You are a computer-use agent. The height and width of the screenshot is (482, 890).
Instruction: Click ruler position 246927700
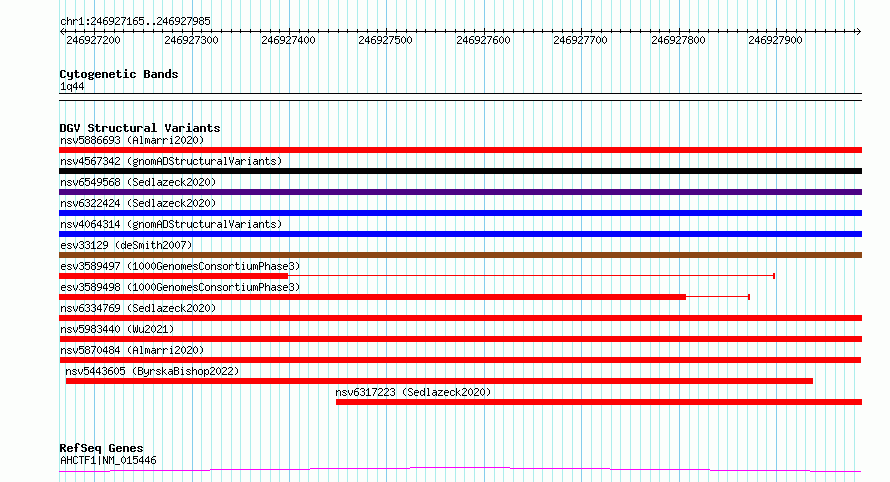(x=580, y=40)
